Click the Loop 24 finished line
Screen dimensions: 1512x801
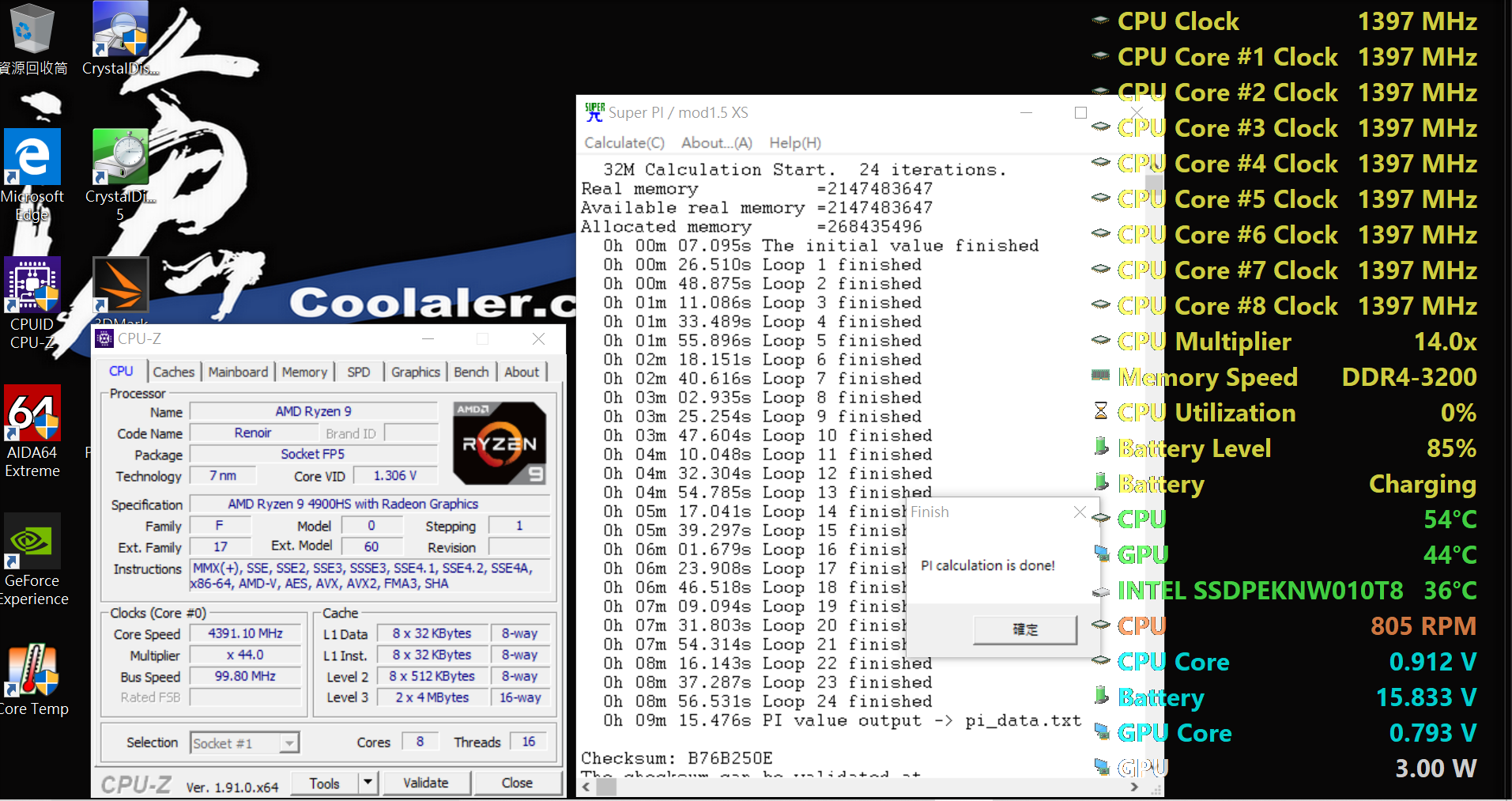767,701
